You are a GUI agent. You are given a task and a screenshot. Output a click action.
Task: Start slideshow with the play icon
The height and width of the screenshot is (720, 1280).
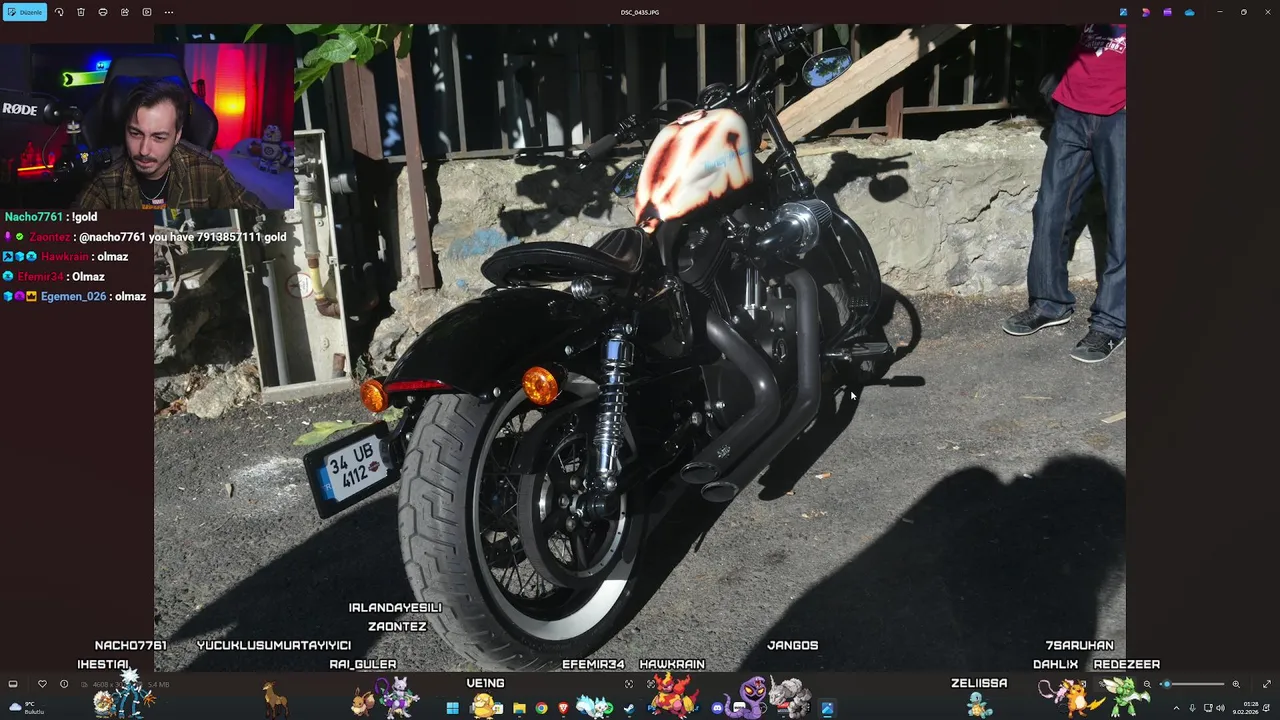pos(147,12)
